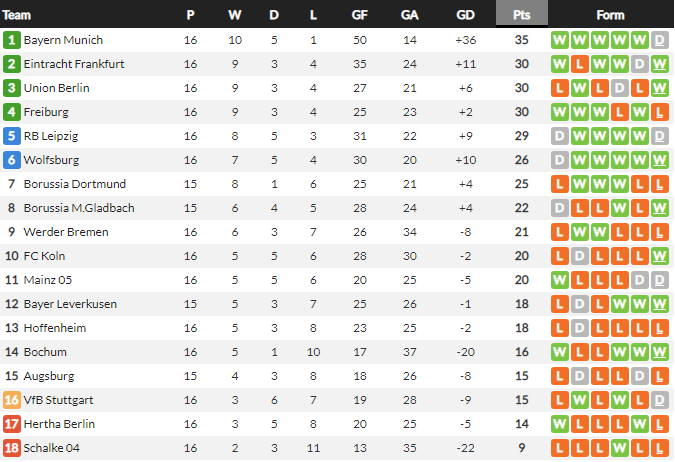This screenshot has height=462, width=675.
Task: Open the Union Berlin team link
Action: 57,88
